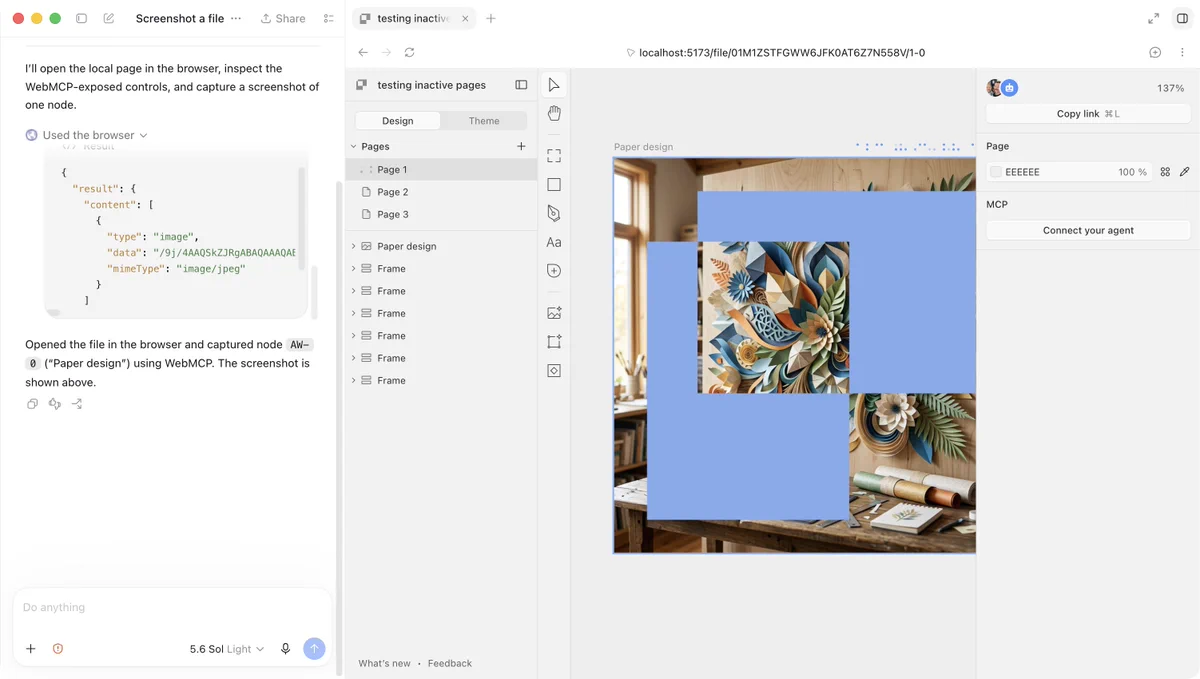Add a new page with the plus icon

(x=521, y=146)
